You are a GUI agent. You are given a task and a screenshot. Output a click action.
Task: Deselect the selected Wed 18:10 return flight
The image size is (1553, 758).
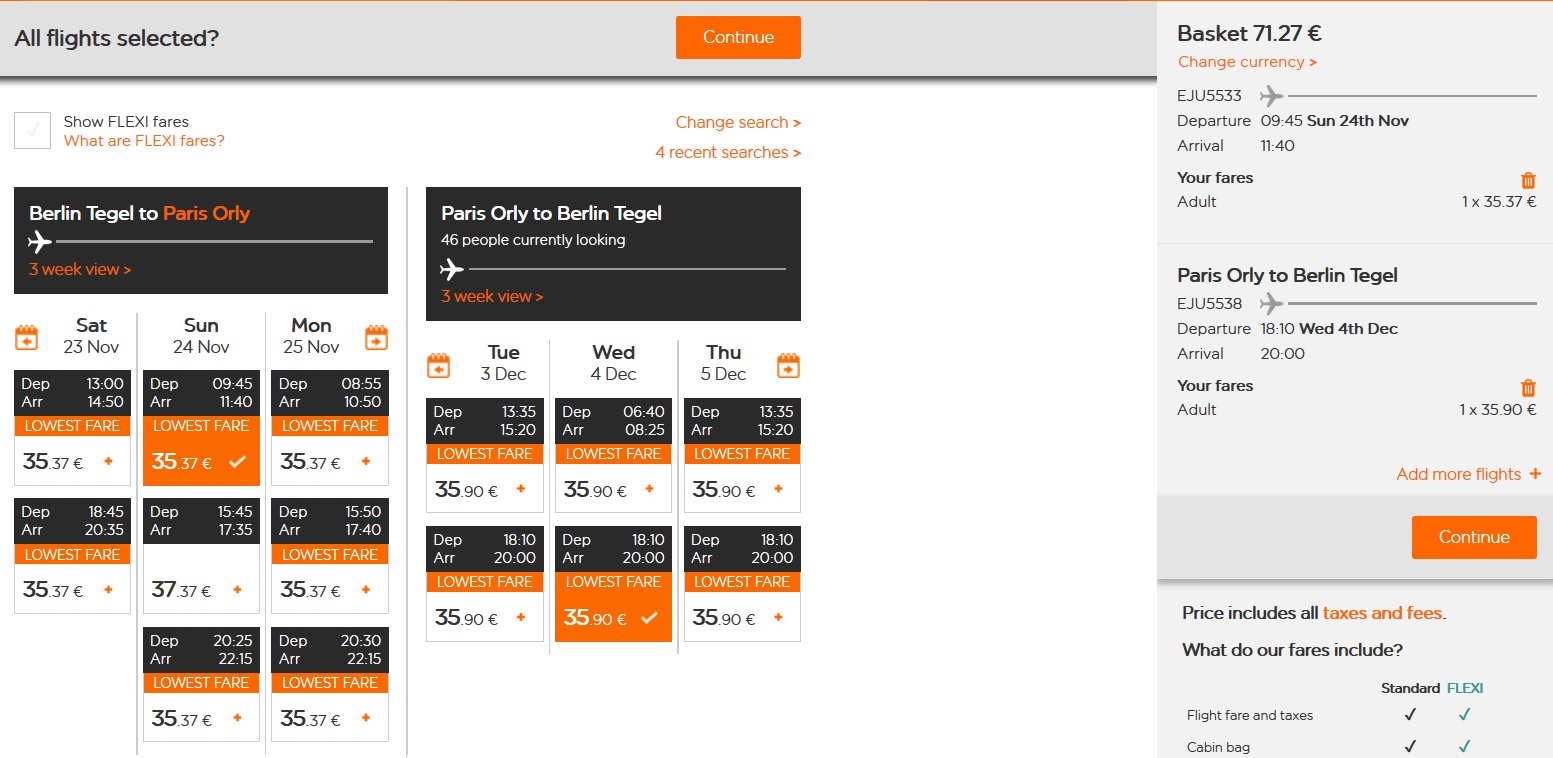click(x=649, y=618)
